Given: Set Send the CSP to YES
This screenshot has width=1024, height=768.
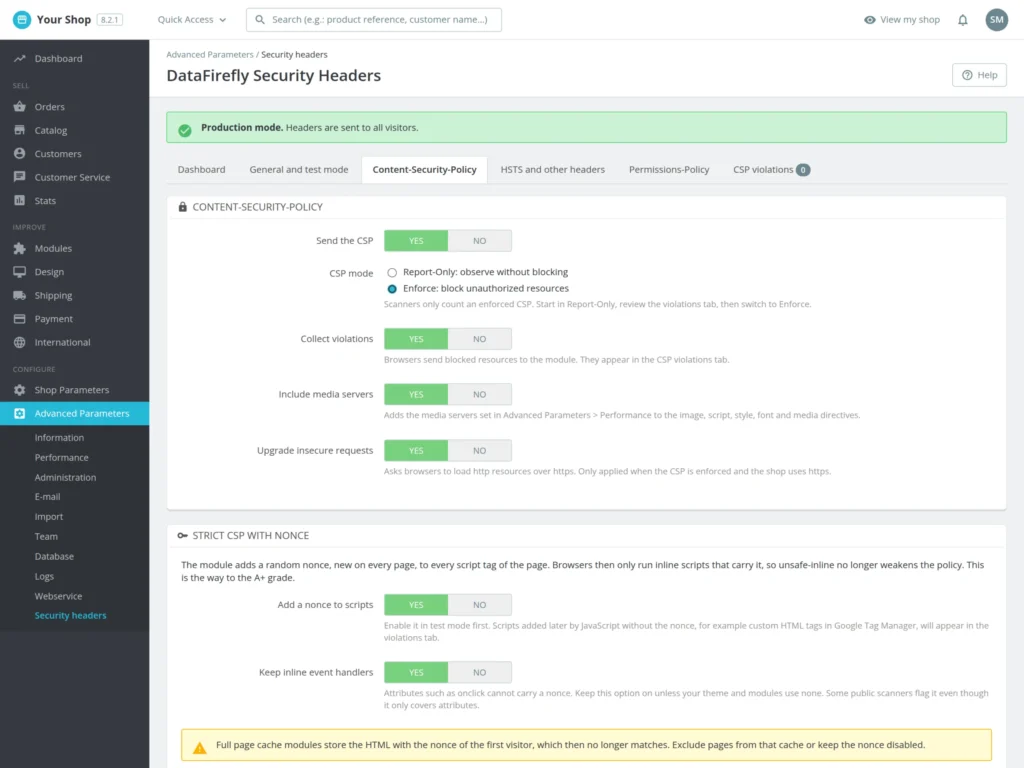Looking at the screenshot, I should pyautogui.click(x=416, y=241).
